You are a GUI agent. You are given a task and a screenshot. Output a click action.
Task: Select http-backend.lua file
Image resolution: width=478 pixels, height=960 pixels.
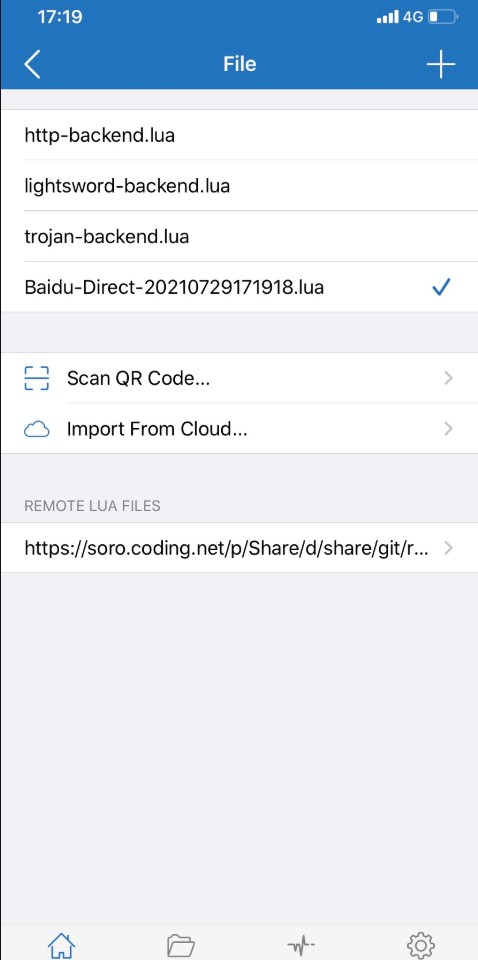click(239, 135)
